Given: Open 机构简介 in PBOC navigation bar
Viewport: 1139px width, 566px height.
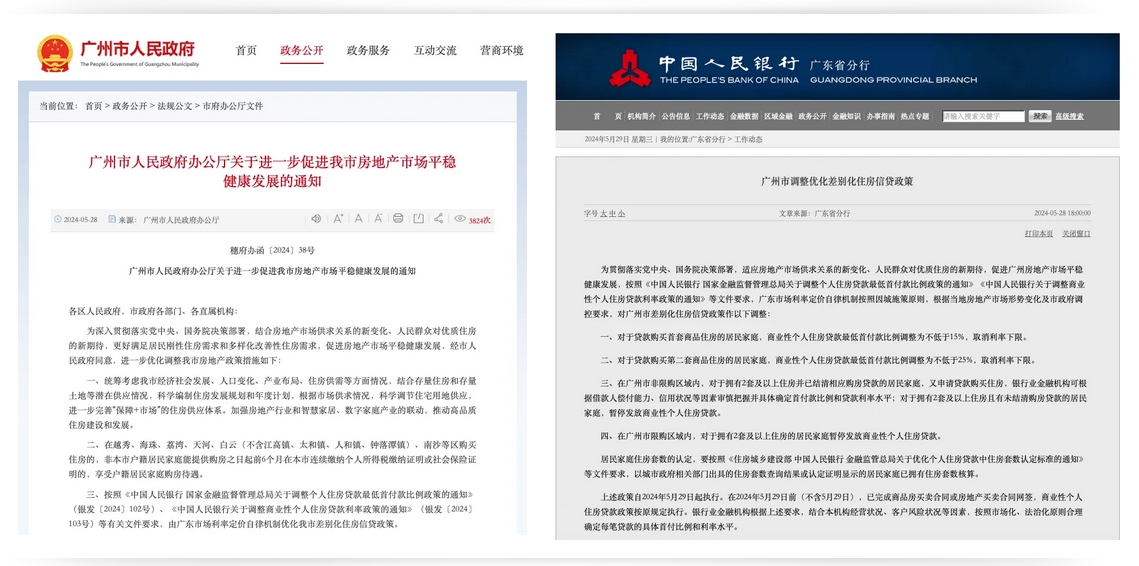Looking at the screenshot, I should point(641,116).
